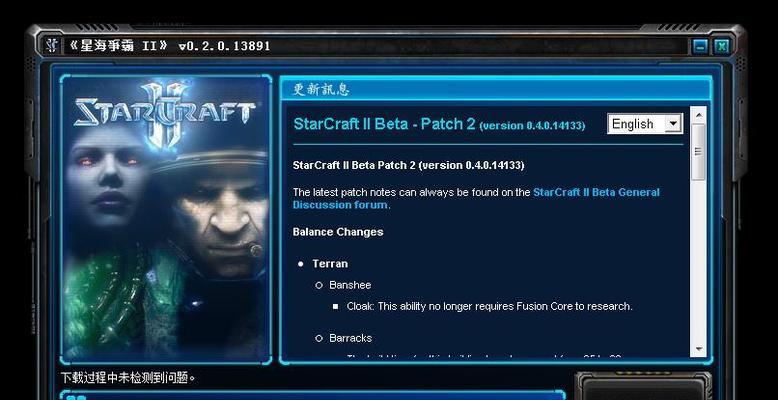Close the launcher with the green X
The width and height of the screenshot is (778, 400).
pos(722,47)
